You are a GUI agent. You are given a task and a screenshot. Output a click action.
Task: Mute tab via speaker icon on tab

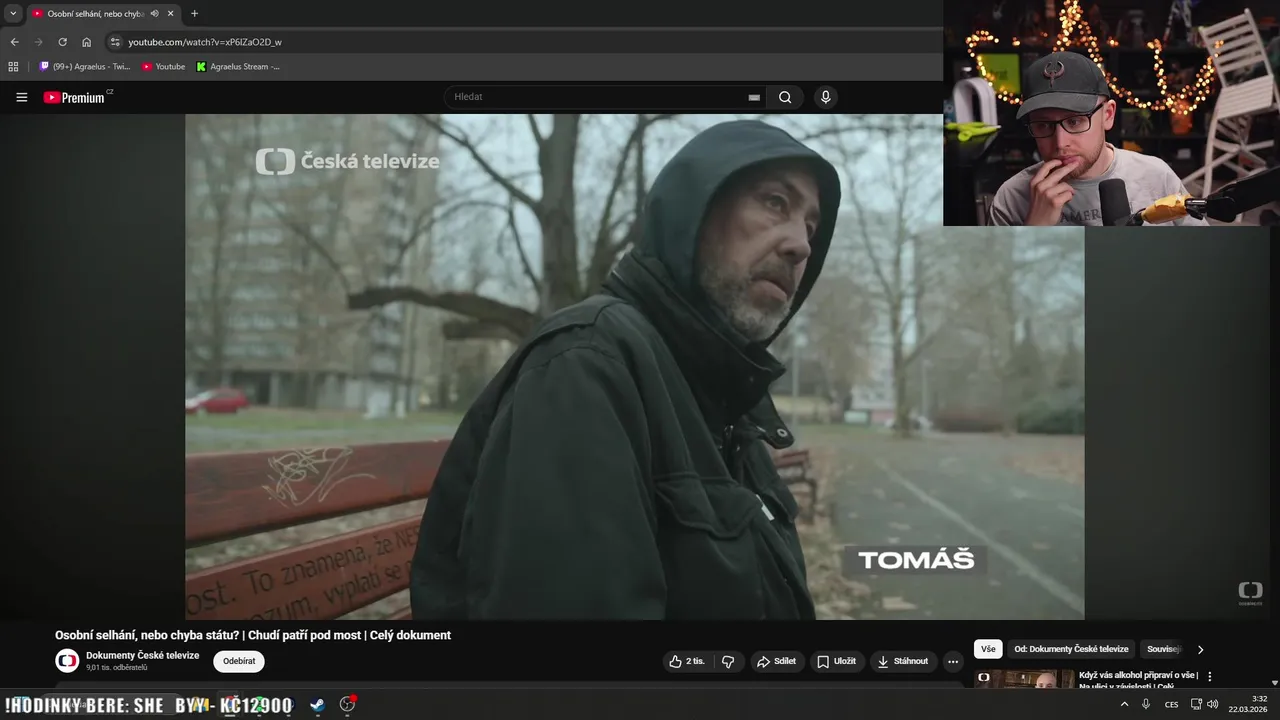[154, 13]
